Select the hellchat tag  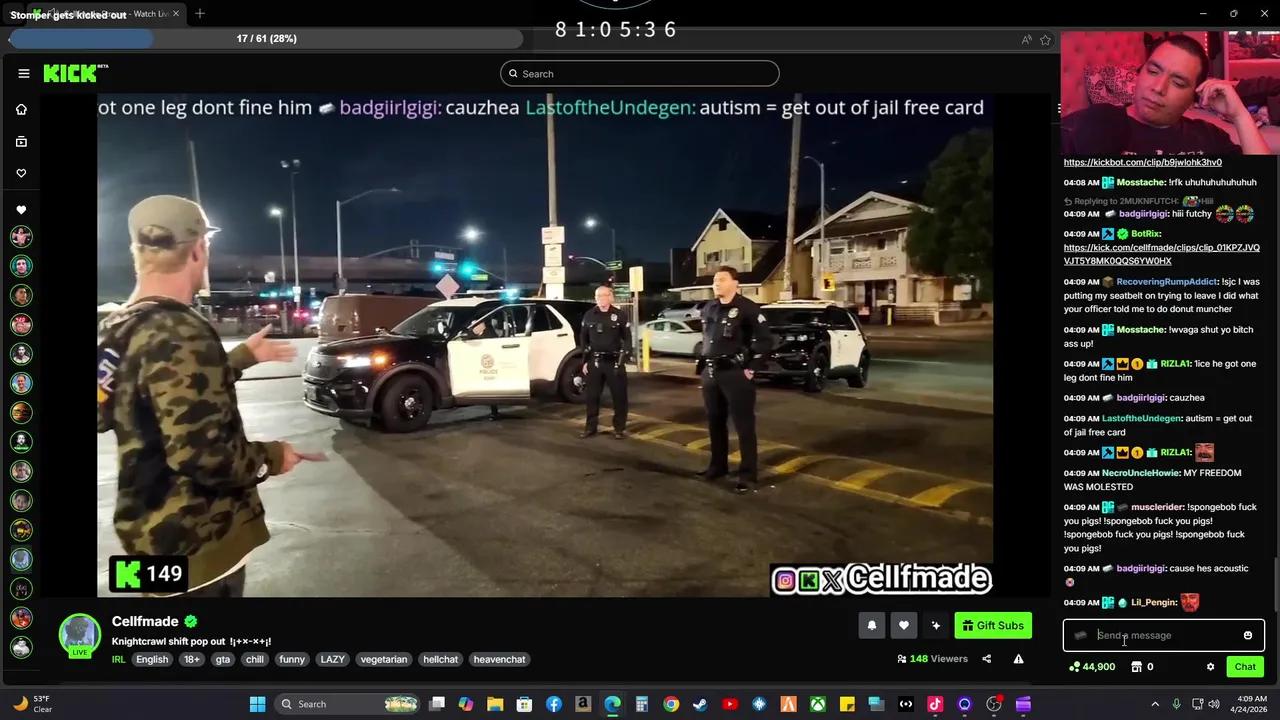440,659
